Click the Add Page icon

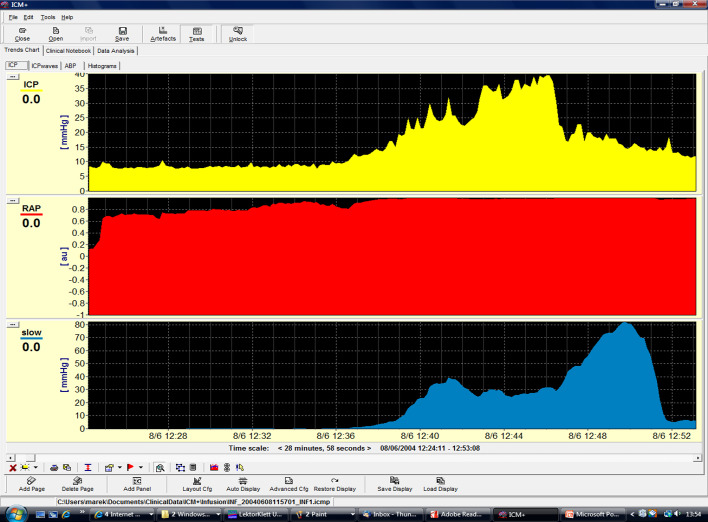click(x=31, y=484)
